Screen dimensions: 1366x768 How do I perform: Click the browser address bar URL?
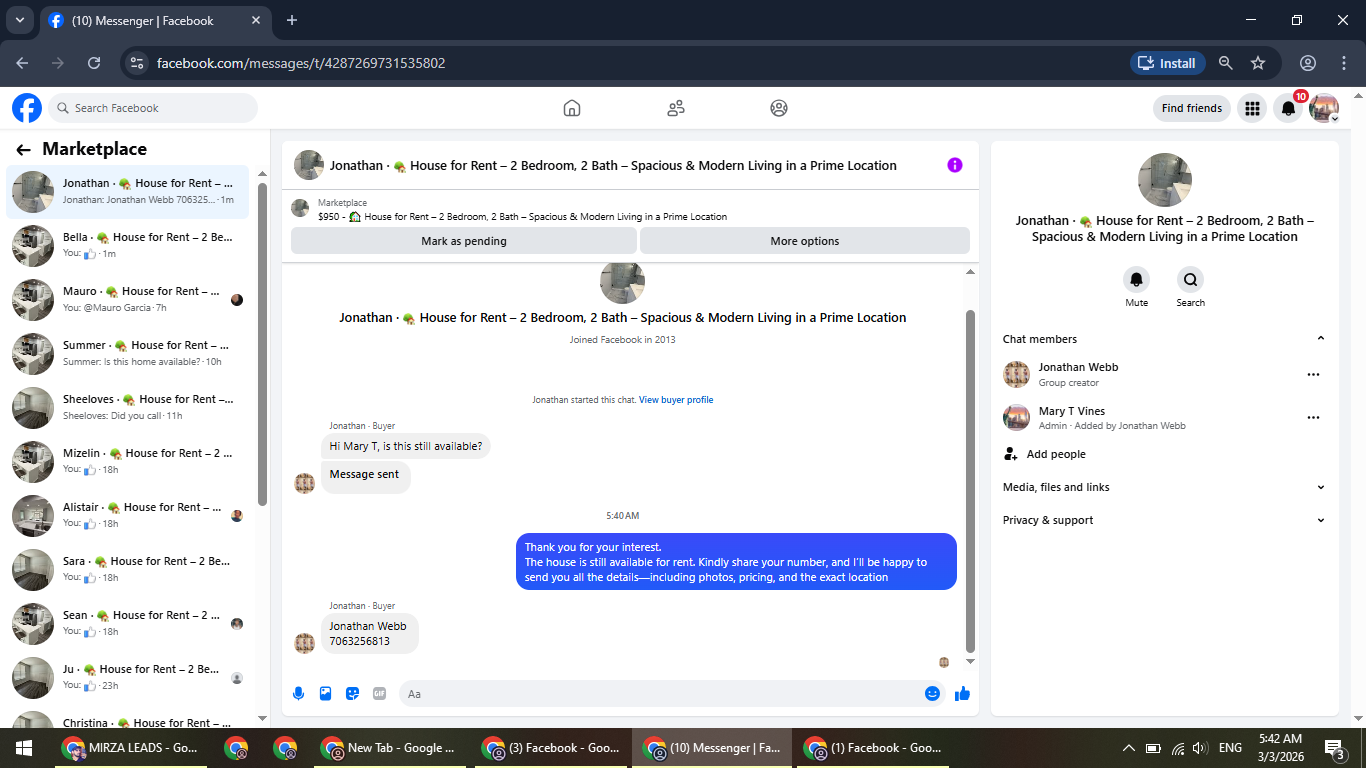301,63
